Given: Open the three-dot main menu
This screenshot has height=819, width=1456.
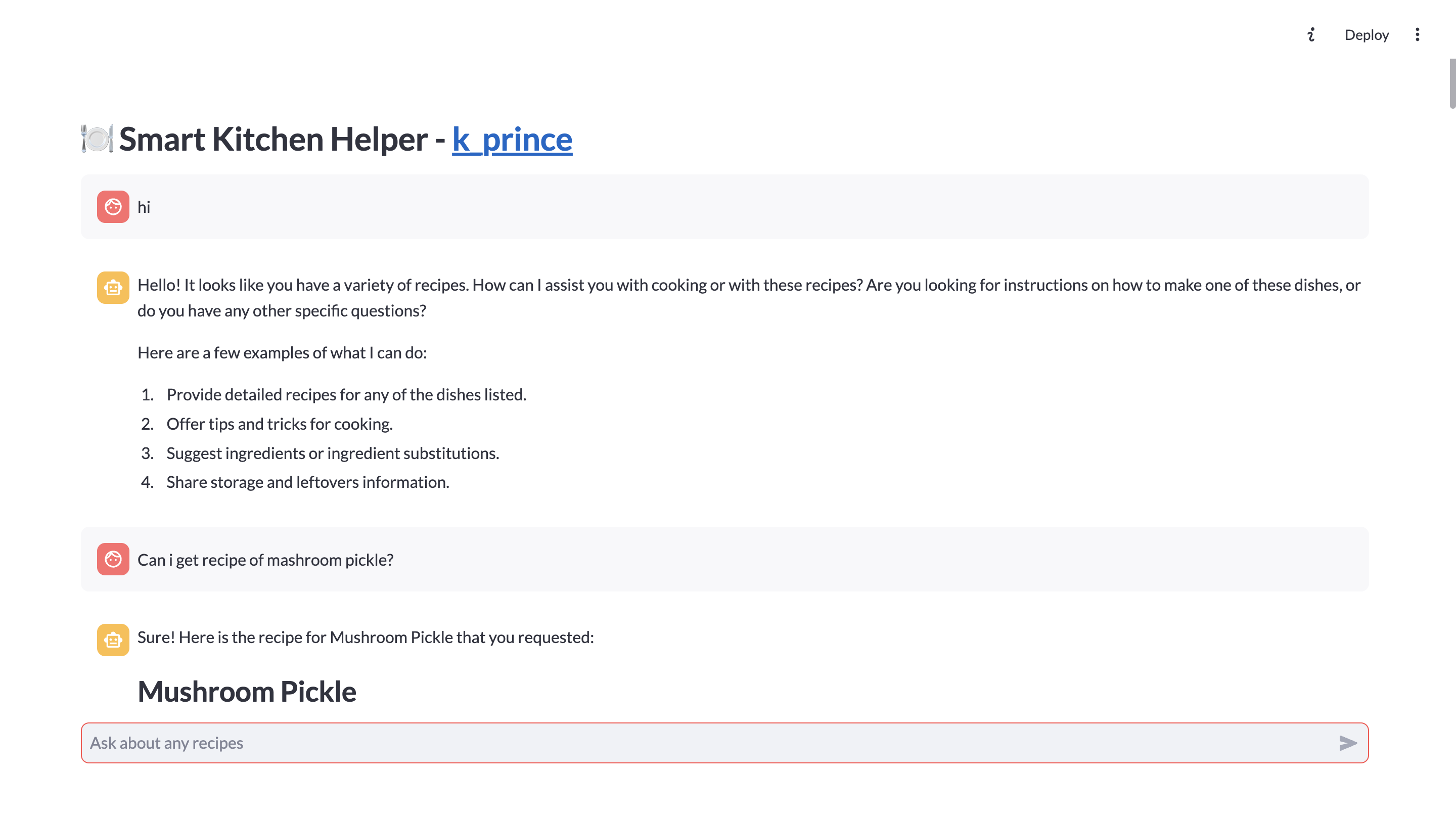Looking at the screenshot, I should point(1417,35).
